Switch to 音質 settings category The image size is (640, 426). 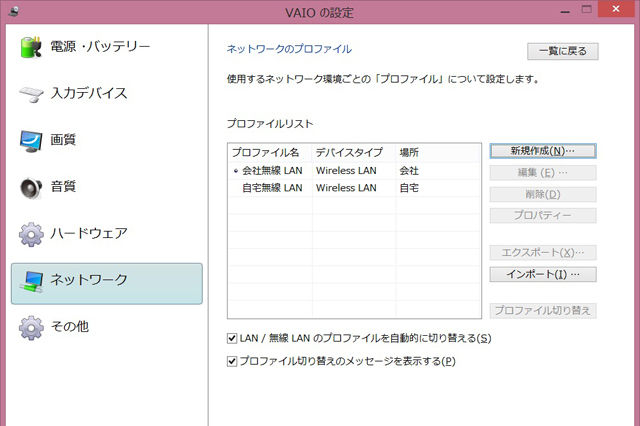click(x=106, y=187)
